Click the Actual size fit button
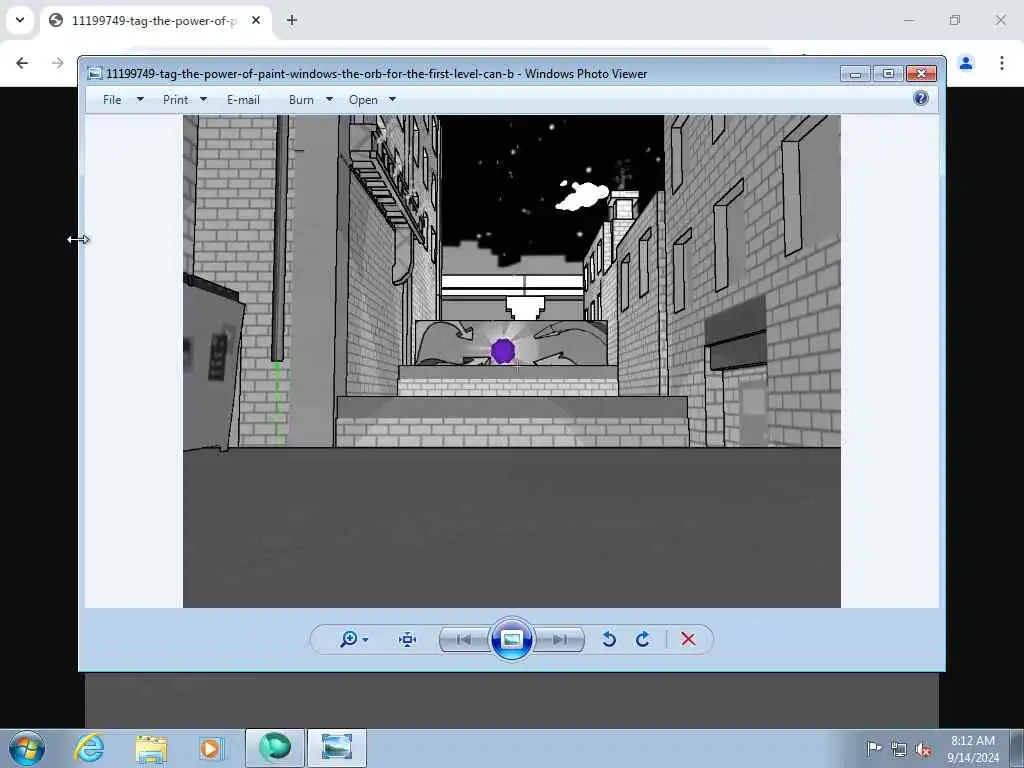The image size is (1024, 768). 407,639
